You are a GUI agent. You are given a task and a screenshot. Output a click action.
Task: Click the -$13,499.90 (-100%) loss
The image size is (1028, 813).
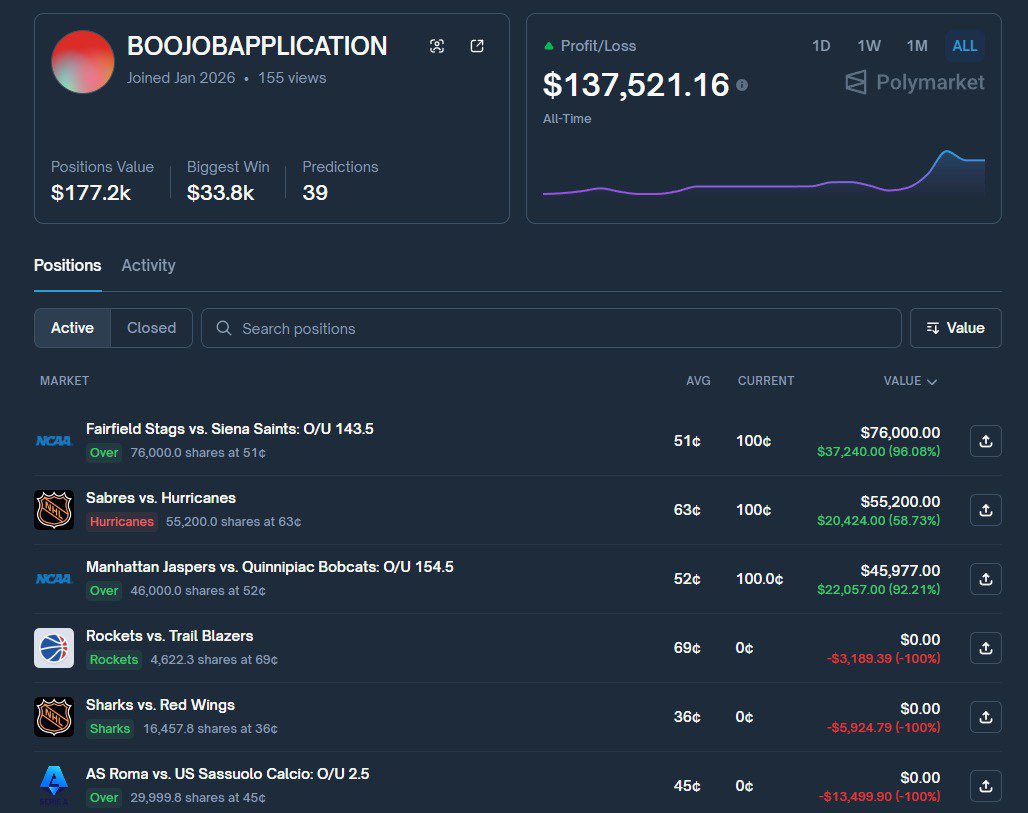(879, 797)
